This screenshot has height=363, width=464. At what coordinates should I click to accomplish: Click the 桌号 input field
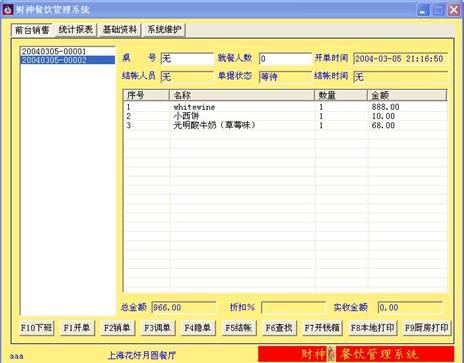187,59
